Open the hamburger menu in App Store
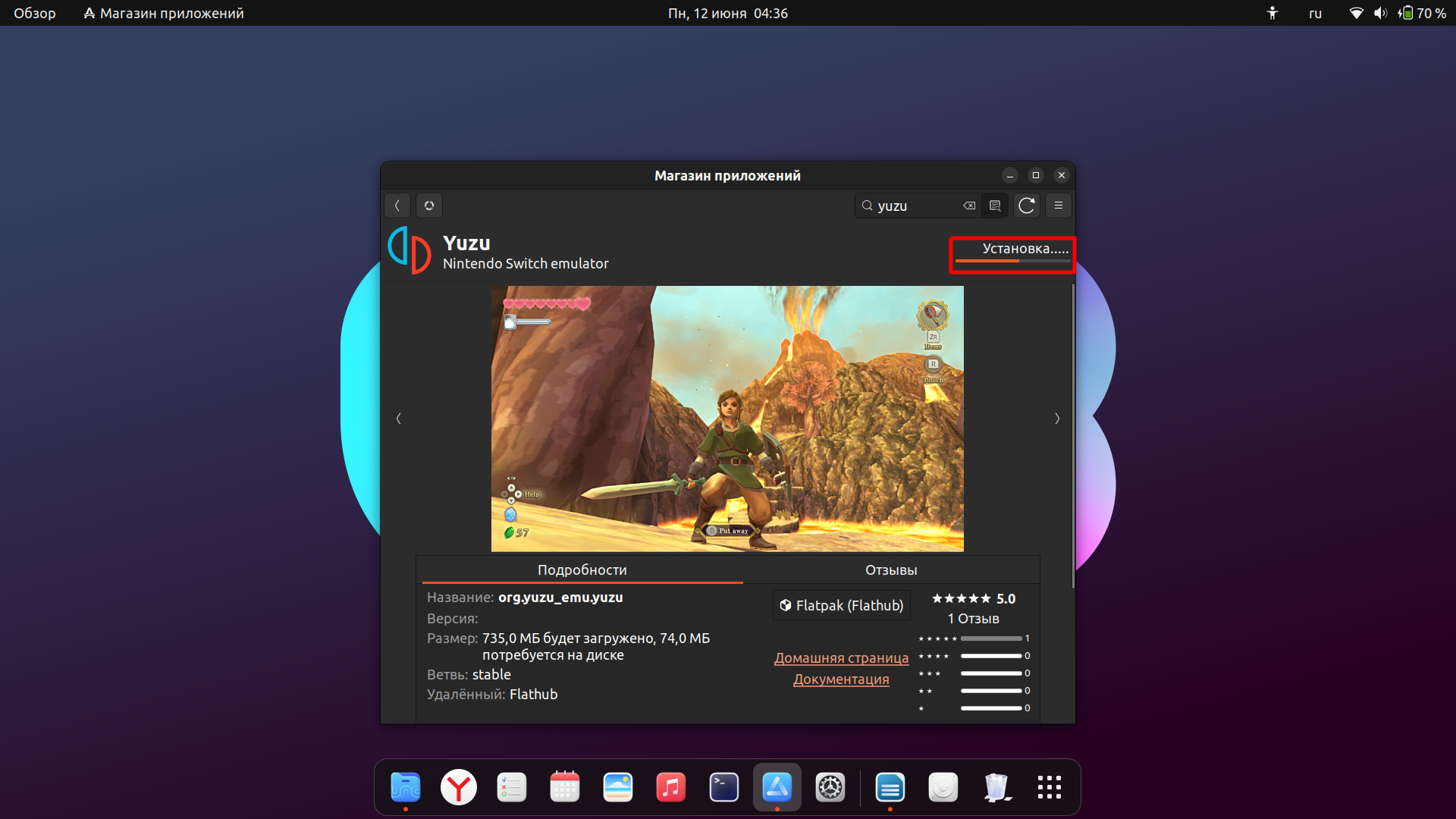 (1059, 206)
